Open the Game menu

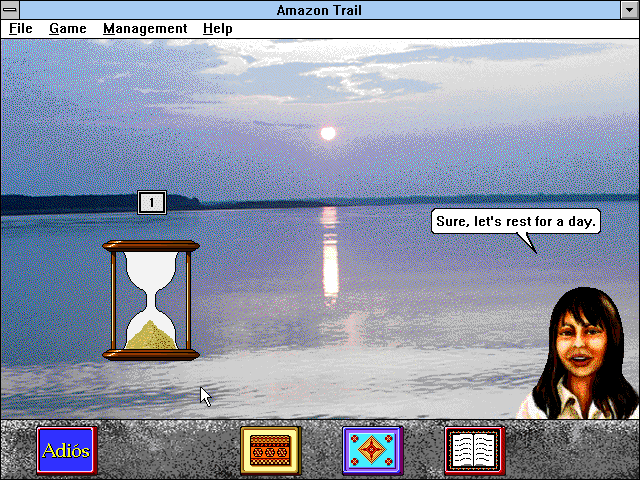(x=68, y=29)
